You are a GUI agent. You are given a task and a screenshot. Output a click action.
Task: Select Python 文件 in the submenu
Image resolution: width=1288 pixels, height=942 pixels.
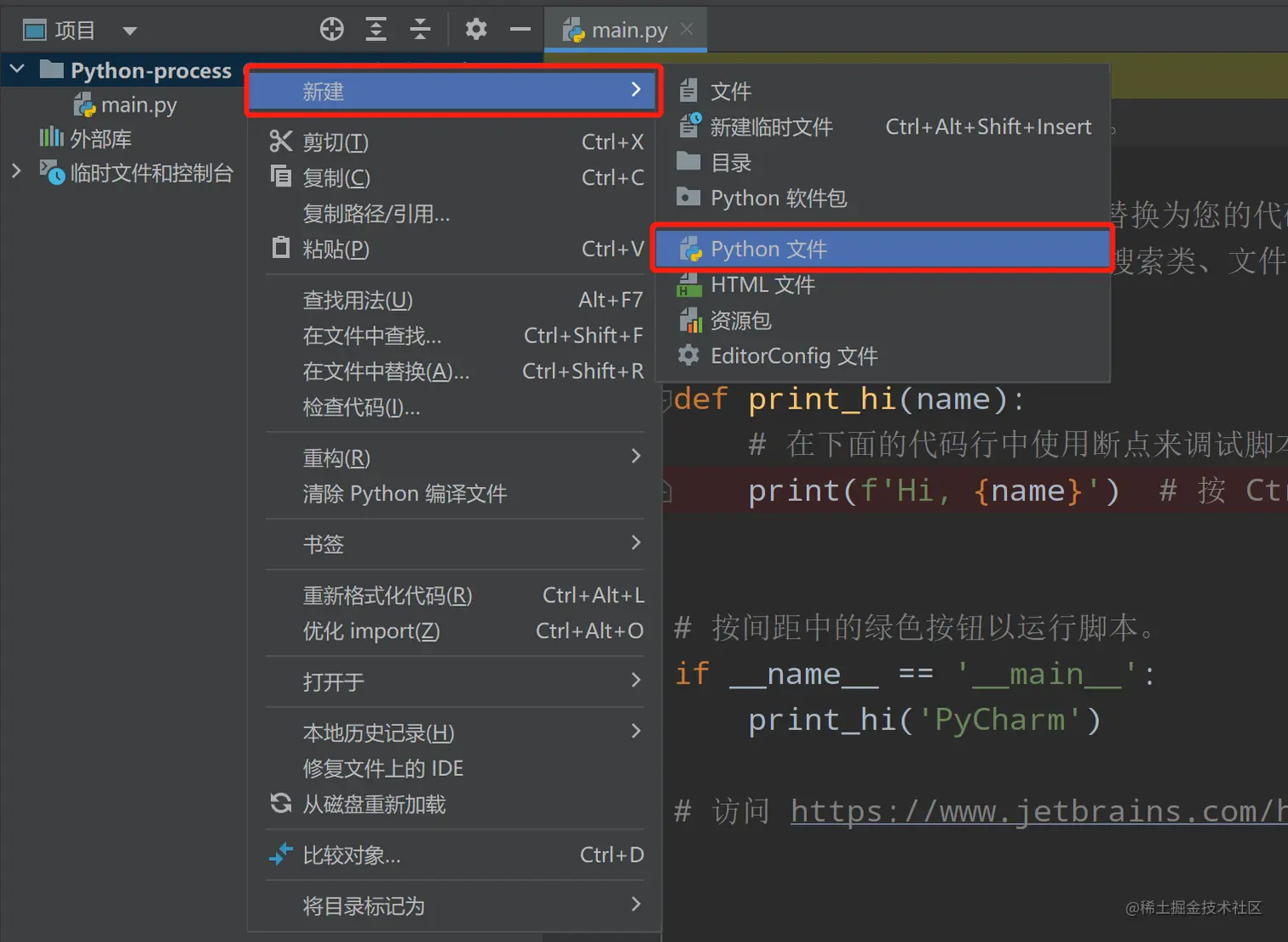tap(883, 249)
